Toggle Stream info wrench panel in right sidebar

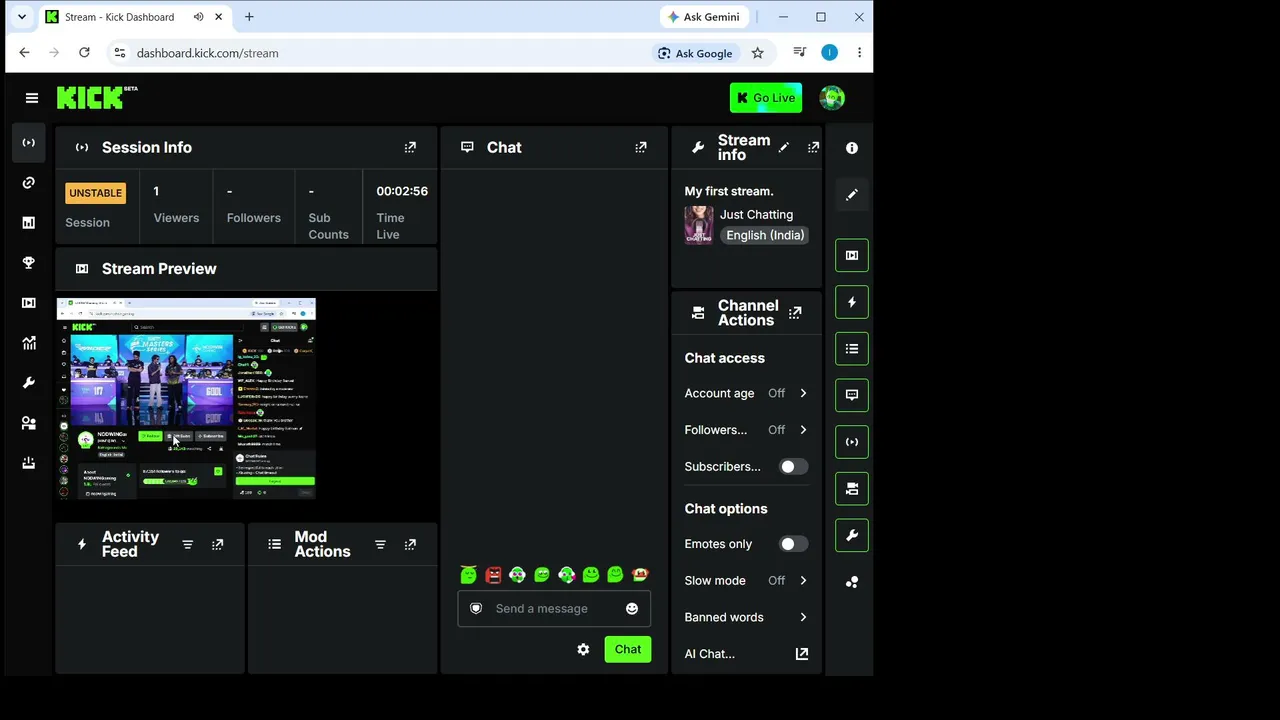852,535
